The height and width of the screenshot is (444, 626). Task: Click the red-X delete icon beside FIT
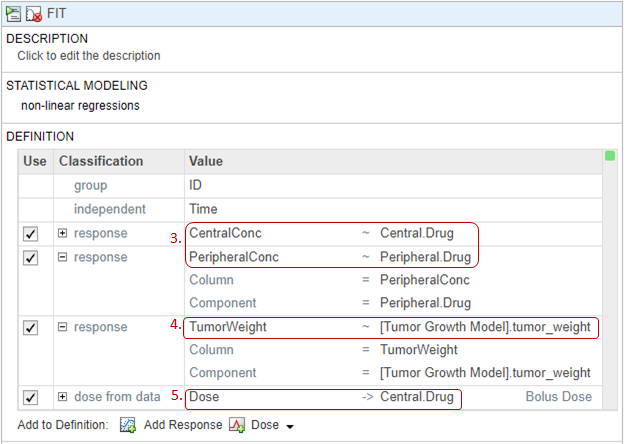coord(32,12)
